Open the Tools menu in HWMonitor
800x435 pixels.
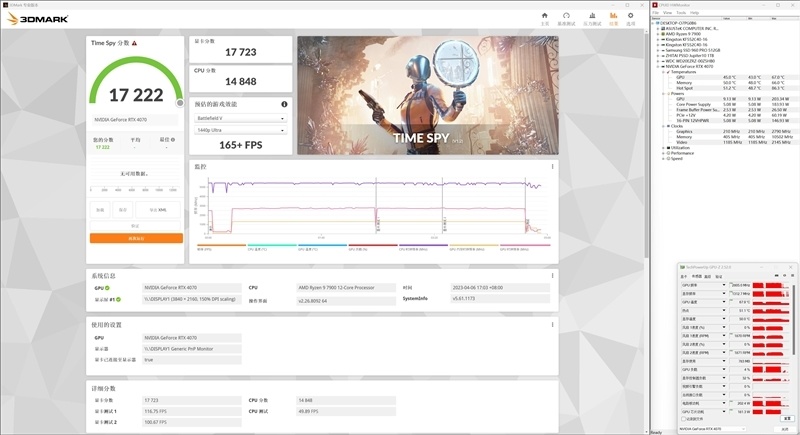pyautogui.click(x=679, y=12)
